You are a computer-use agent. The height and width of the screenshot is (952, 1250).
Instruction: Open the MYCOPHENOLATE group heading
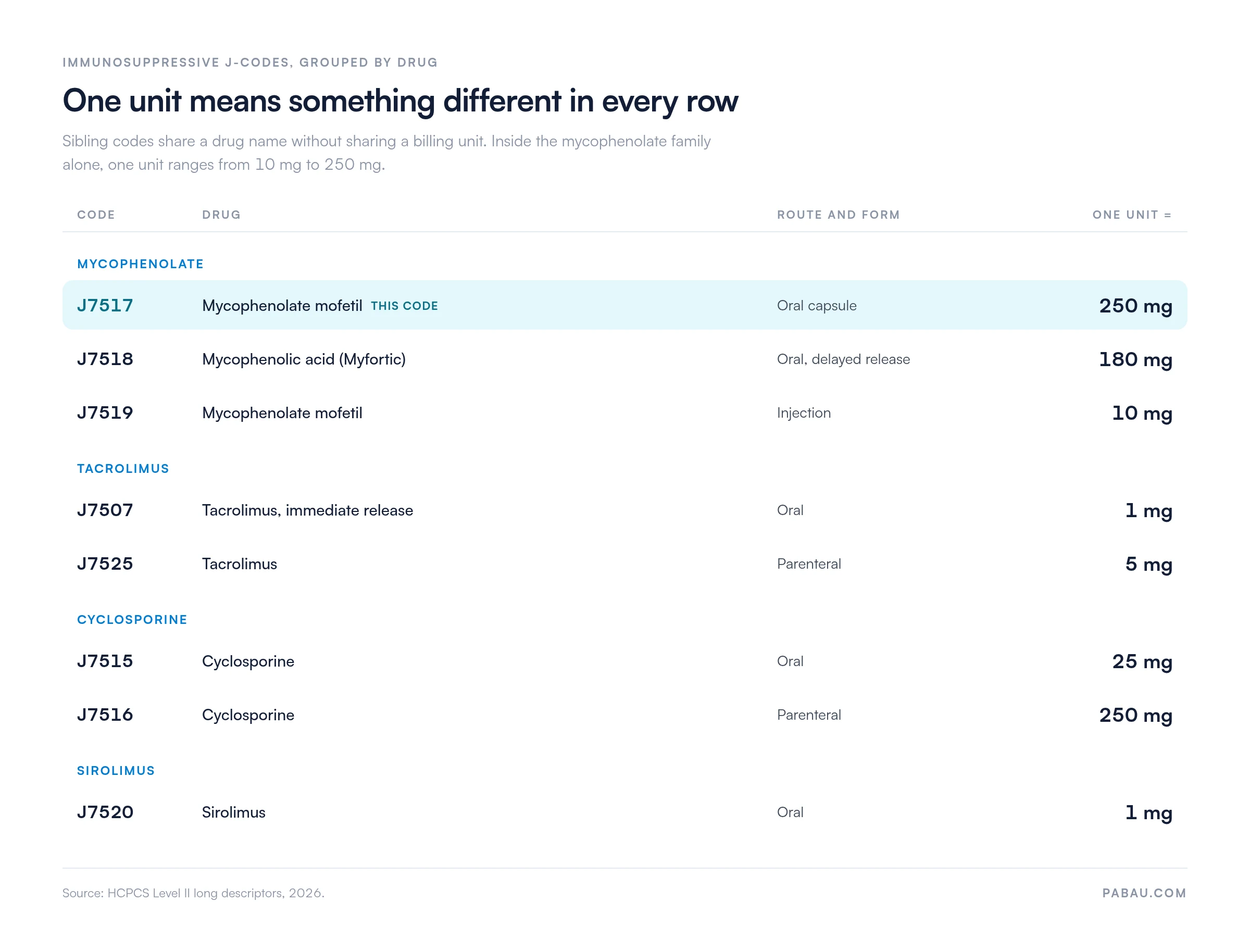coord(140,264)
